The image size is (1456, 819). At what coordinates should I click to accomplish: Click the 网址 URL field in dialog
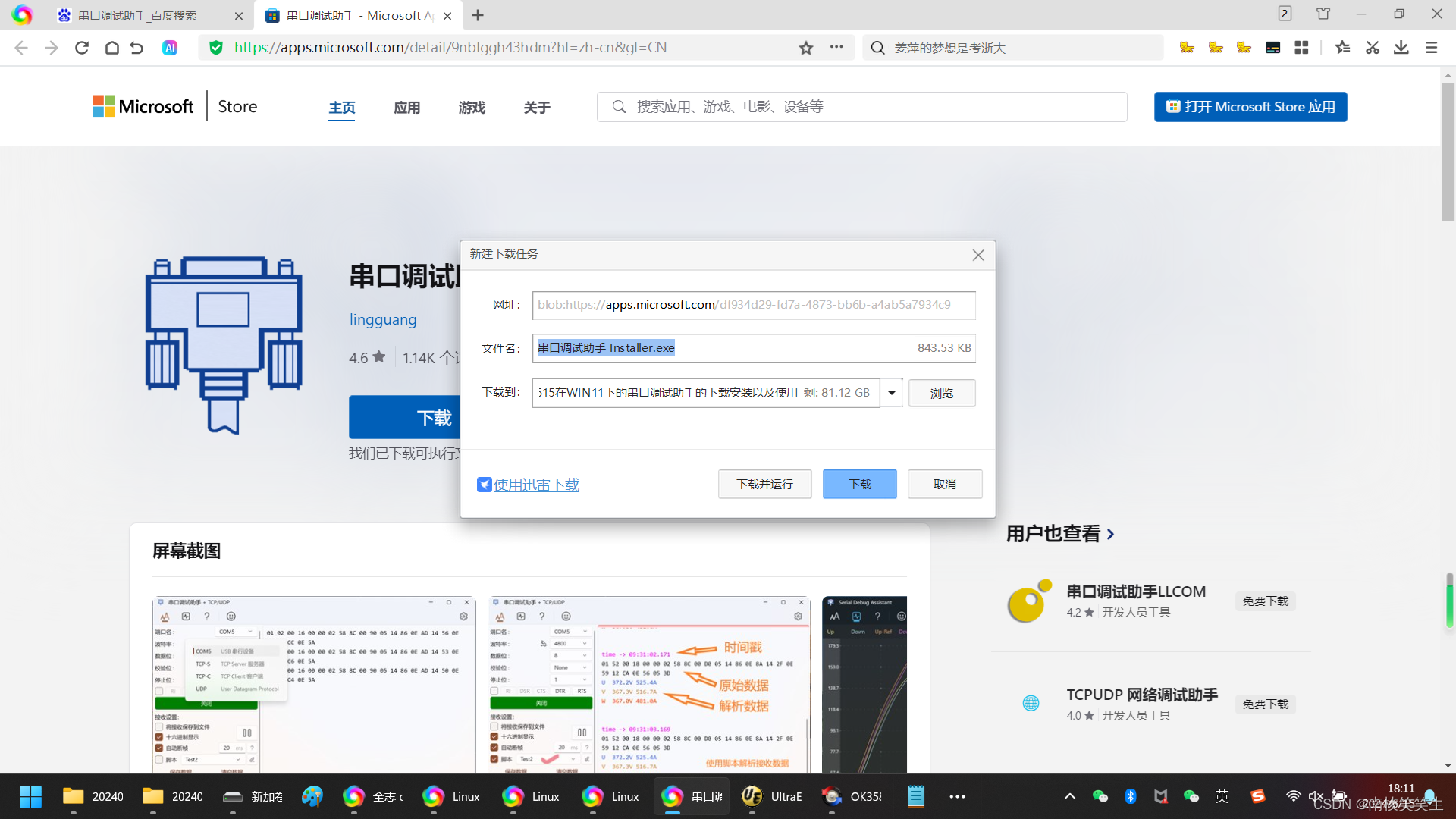pos(754,305)
